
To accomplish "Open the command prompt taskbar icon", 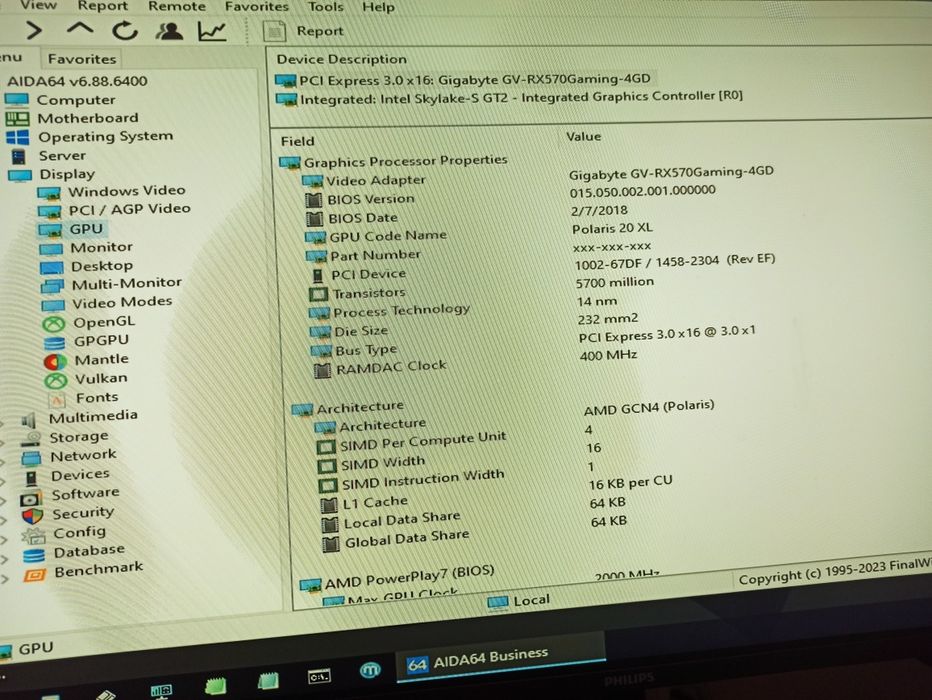I will (x=319, y=677).
